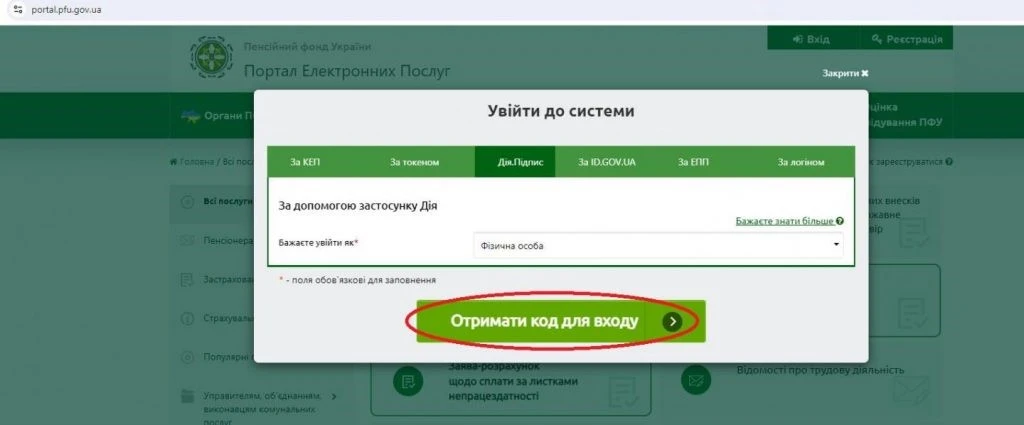
Task: Choose the За логіном tab
Action: coord(801,162)
